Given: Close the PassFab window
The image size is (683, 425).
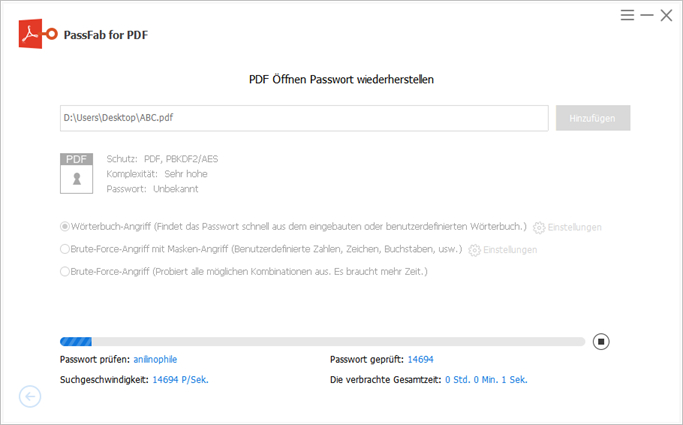Looking at the screenshot, I should pos(666,15).
